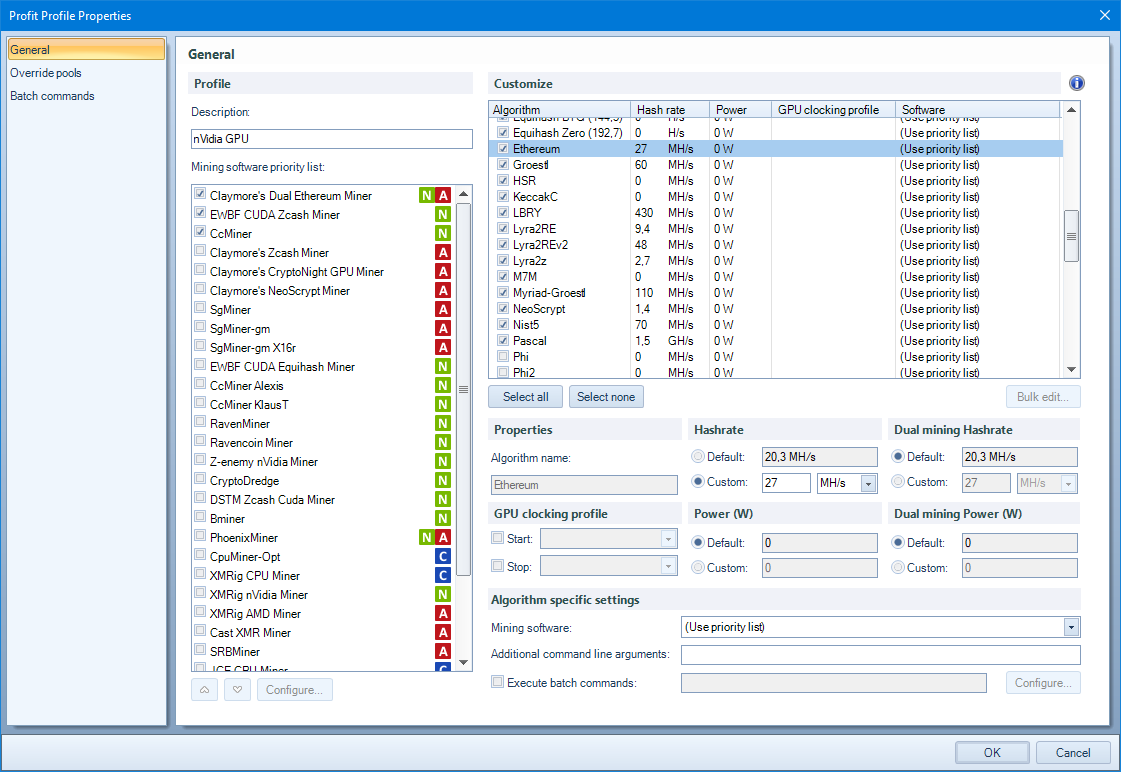Open the General settings page
This screenshot has width=1121, height=772.
coord(86,49)
